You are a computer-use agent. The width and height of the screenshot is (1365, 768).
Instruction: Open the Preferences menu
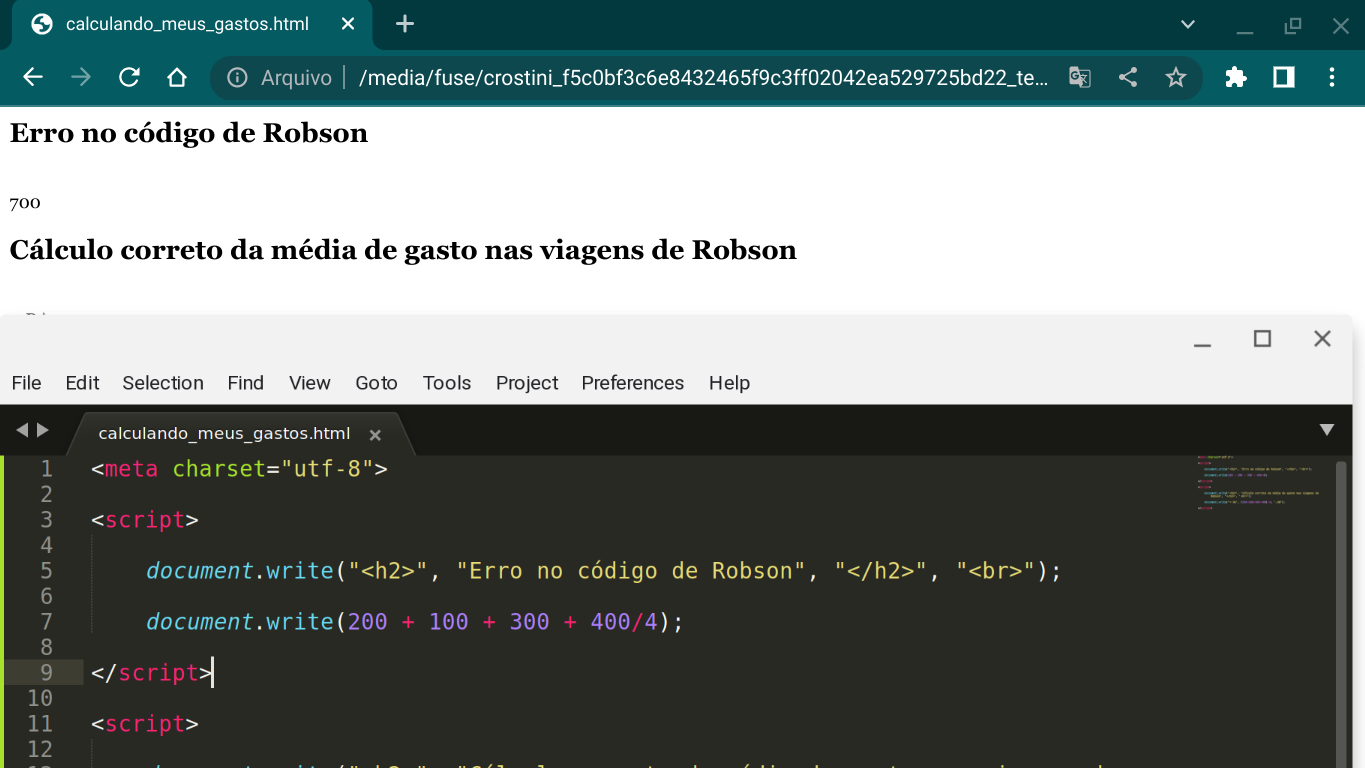[x=633, y=383]
